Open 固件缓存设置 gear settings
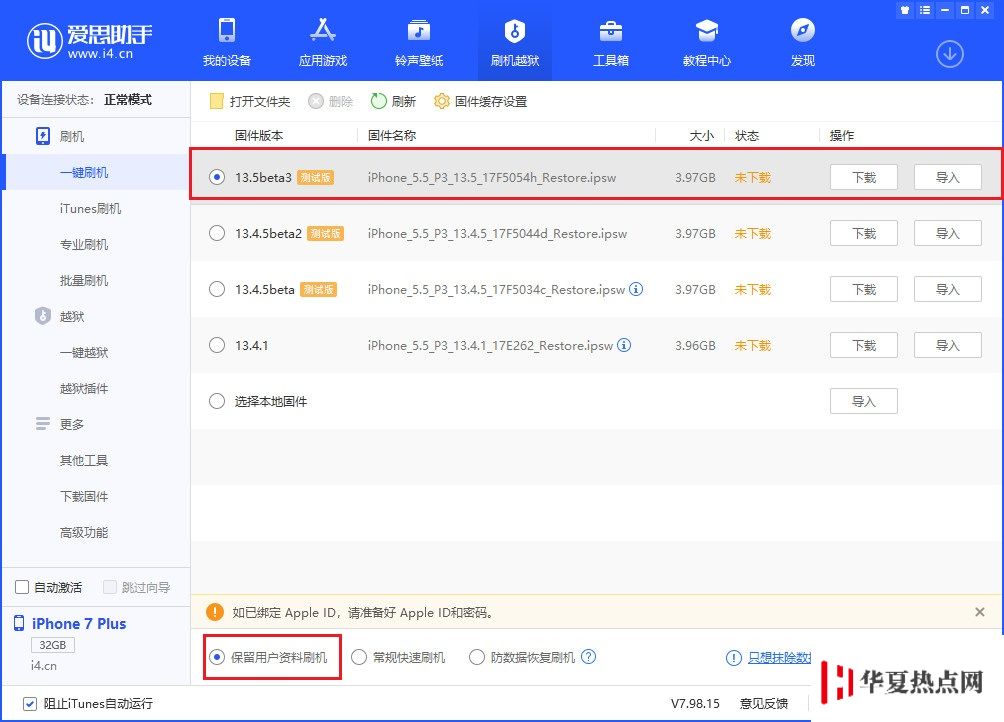 [x=441, y=101]
